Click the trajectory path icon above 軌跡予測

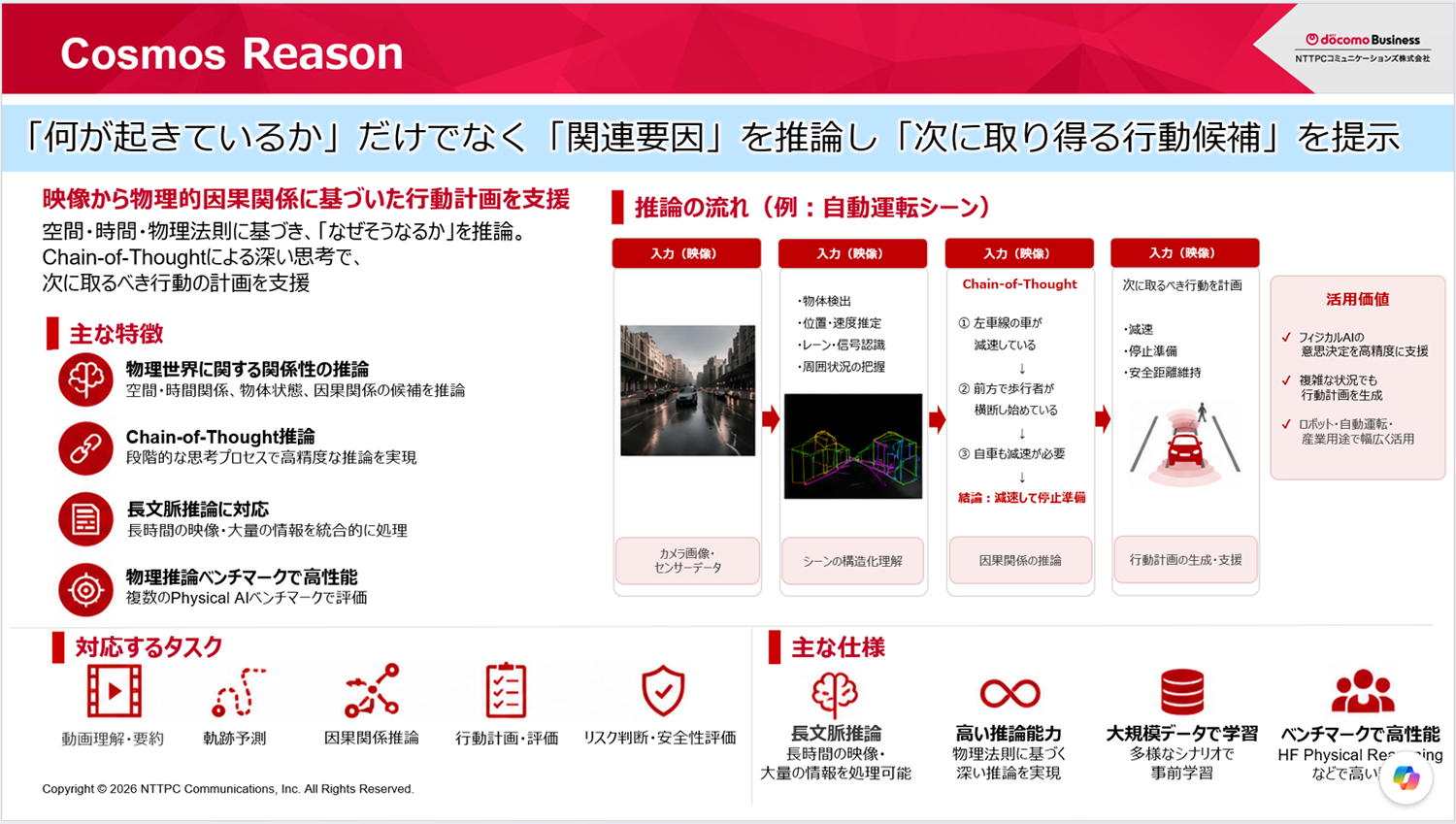tap(238, 691)
